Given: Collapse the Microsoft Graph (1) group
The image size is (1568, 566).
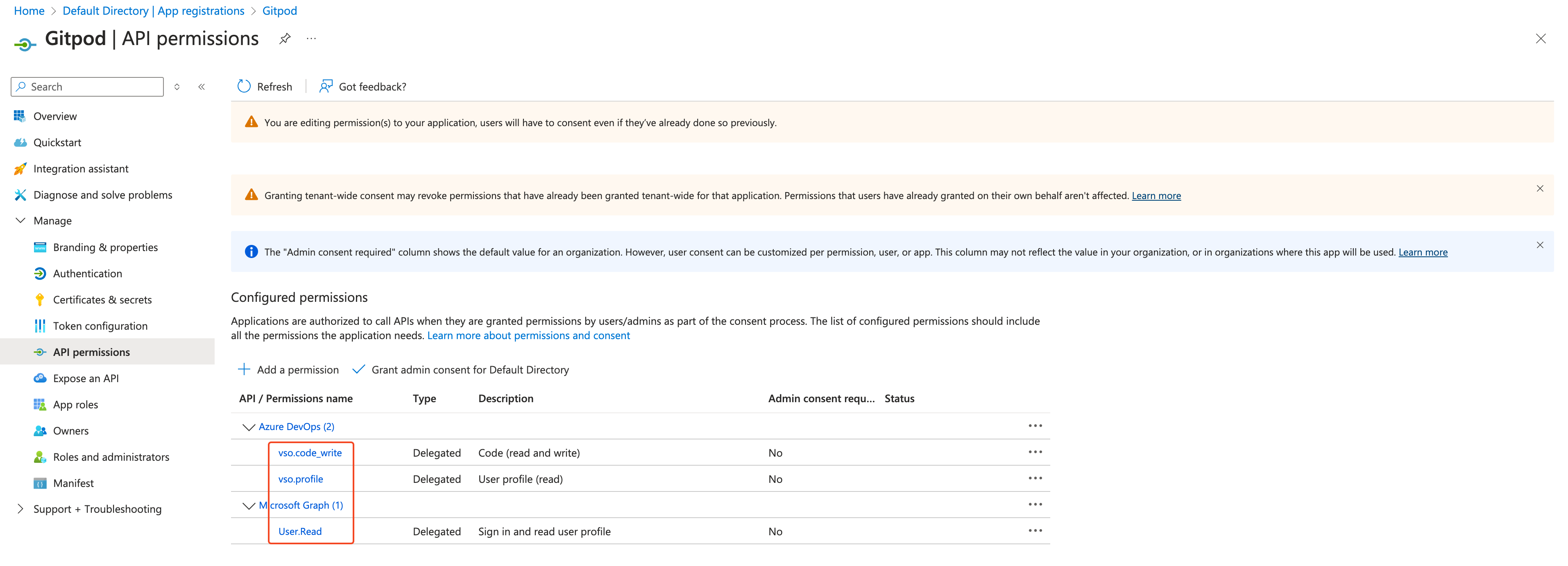Looking at the screenshot, I should [248, 506].
